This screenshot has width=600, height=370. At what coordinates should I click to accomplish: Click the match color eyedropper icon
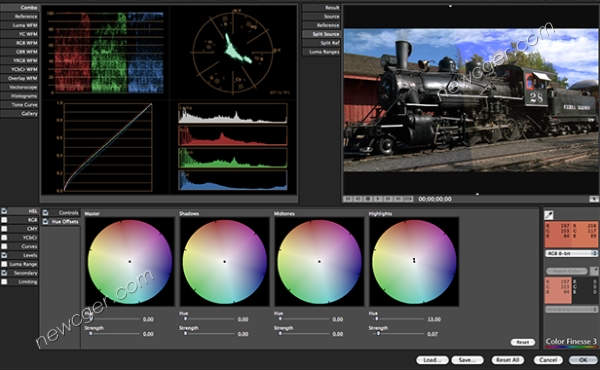(x=594, y=271)
